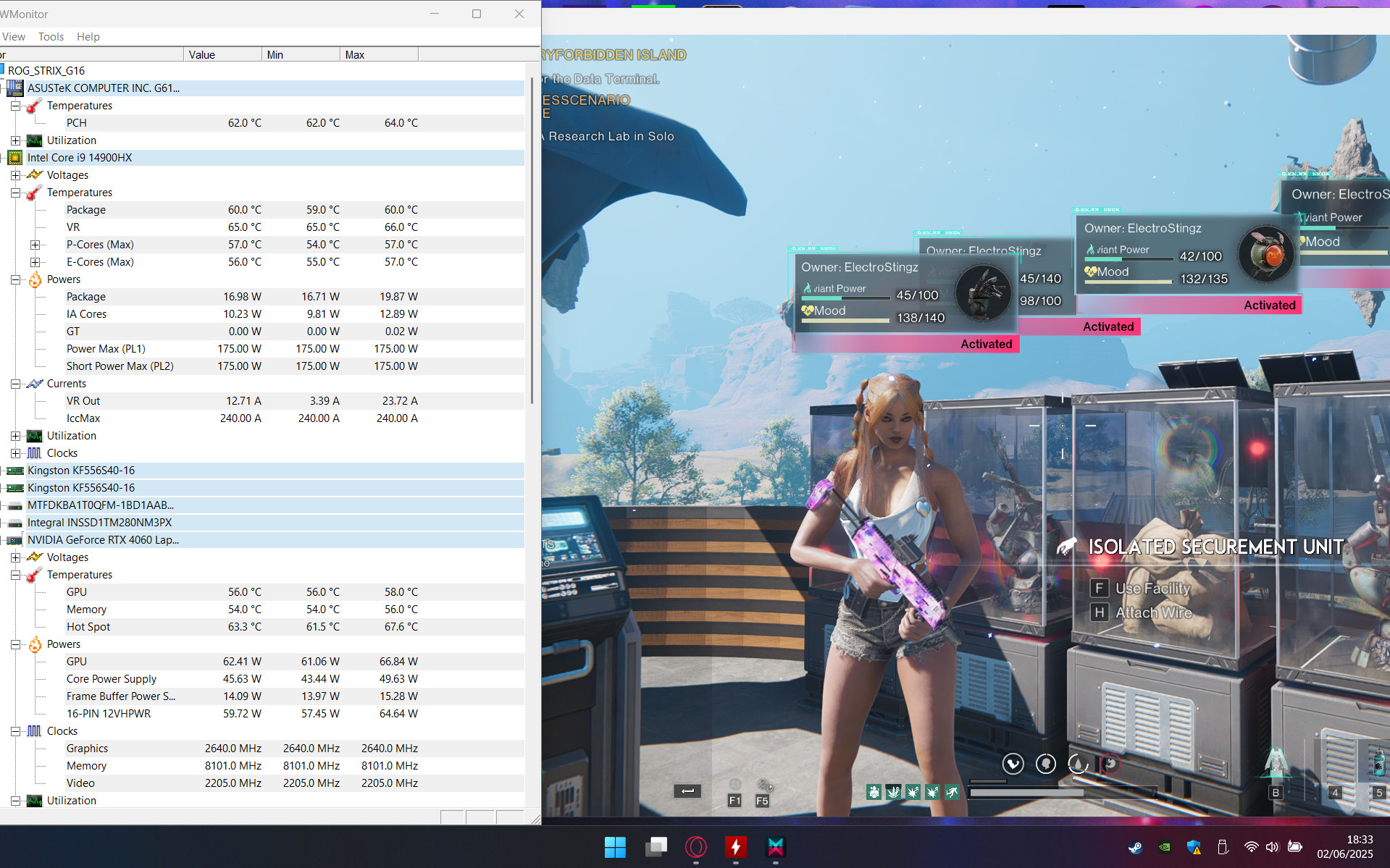1390x868 pixels.
Task: Open the NVIDIA tray icon
Action: coord(1165,847)
